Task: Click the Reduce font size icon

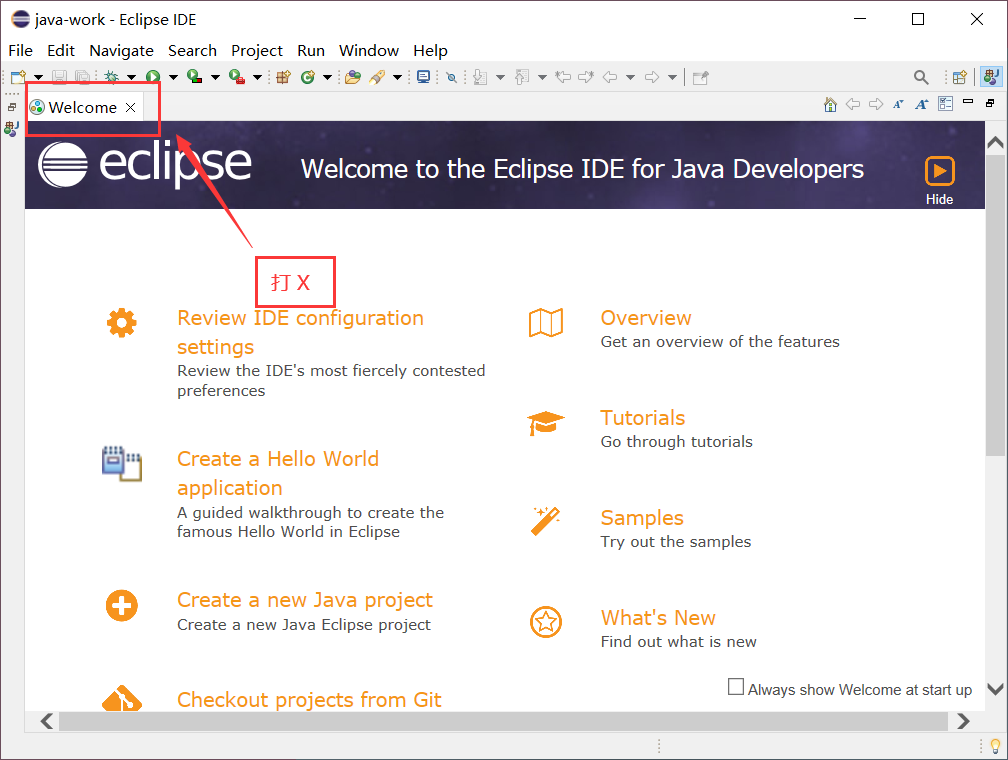Action: 898,104
